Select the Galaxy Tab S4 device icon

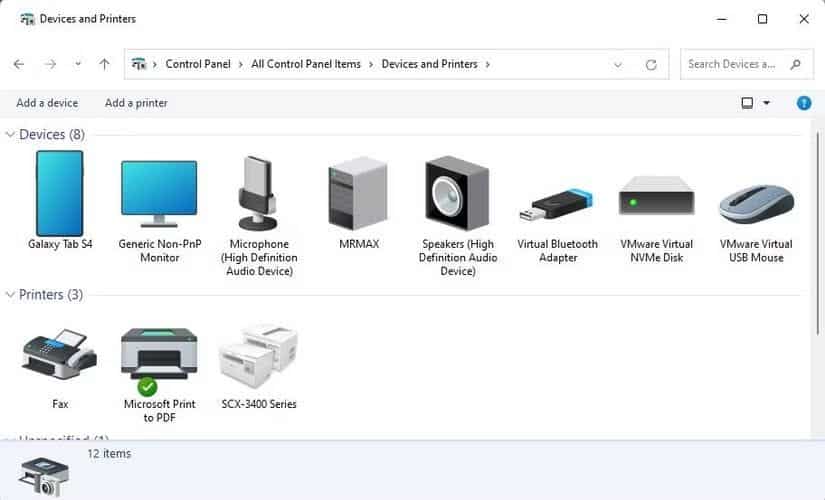pyautogui.click(x=59, y=193)
